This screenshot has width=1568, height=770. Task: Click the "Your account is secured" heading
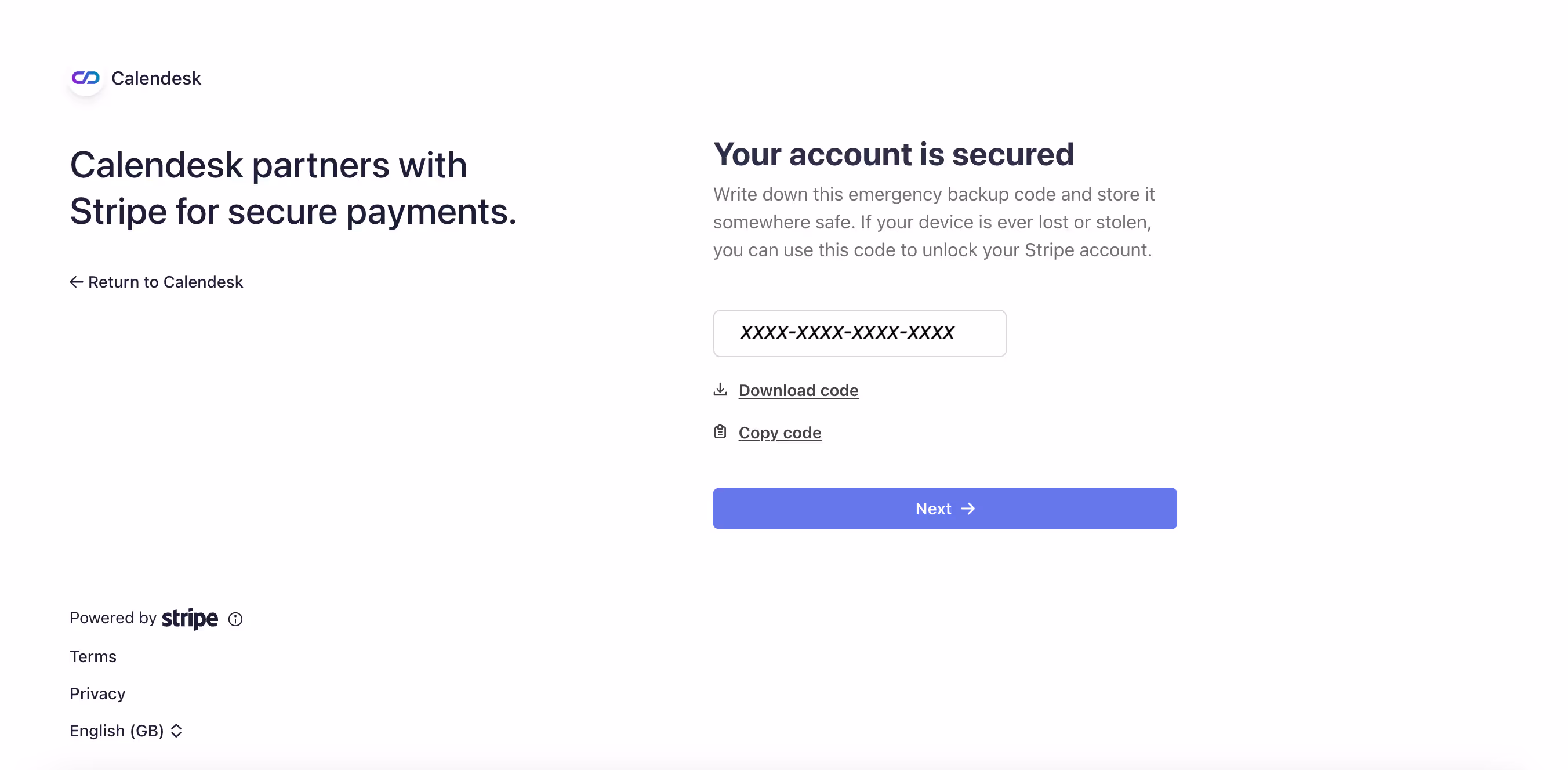894,154
